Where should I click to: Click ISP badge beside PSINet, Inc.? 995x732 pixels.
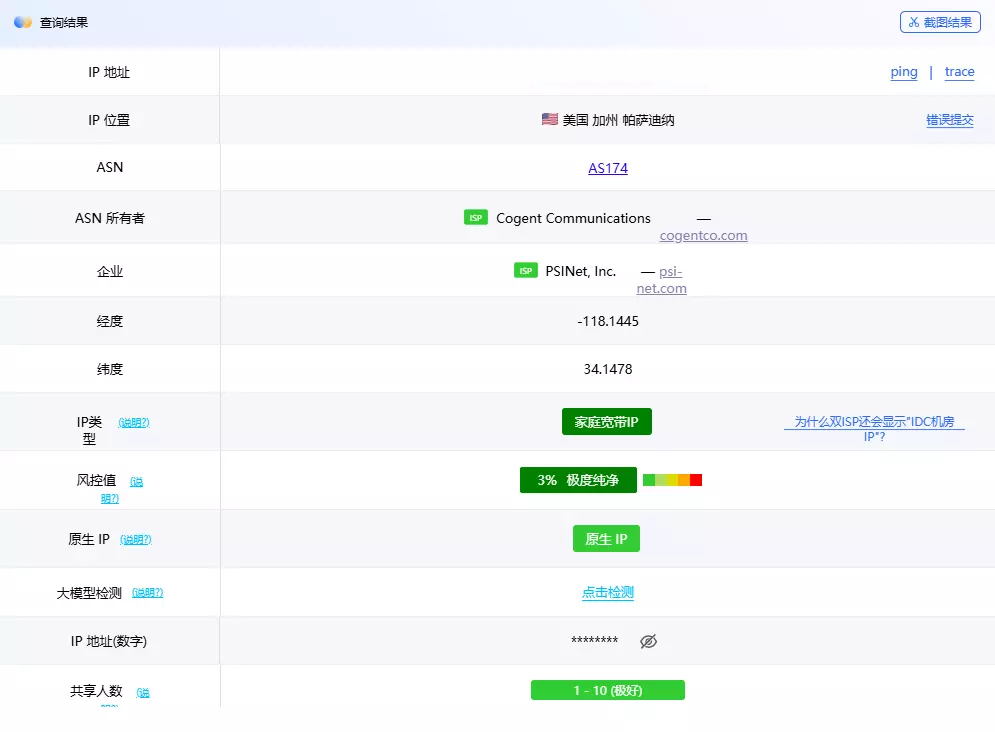(x=525, y=271)
